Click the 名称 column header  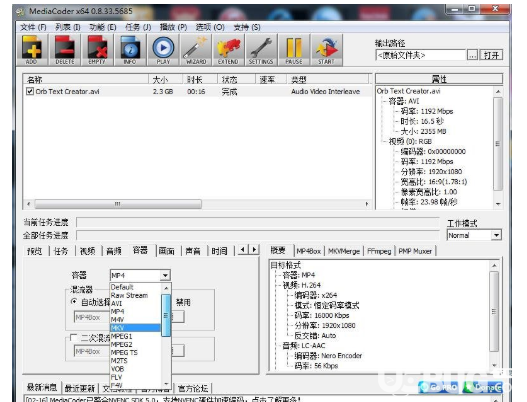86,80
